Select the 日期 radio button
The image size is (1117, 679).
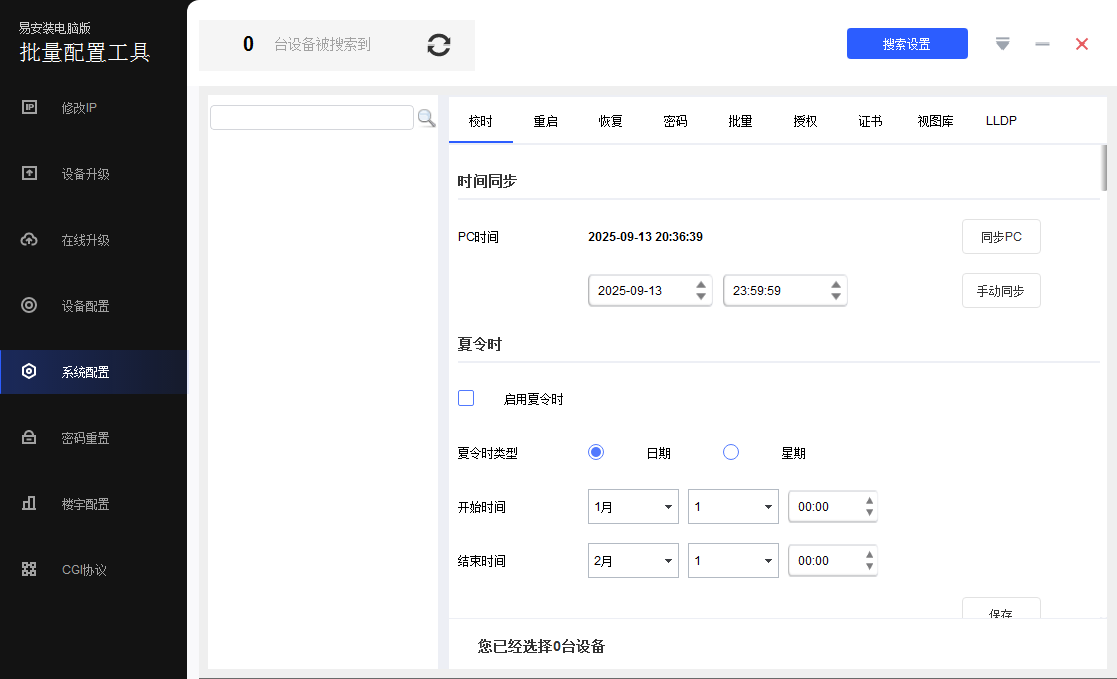(x=596, y=452)
